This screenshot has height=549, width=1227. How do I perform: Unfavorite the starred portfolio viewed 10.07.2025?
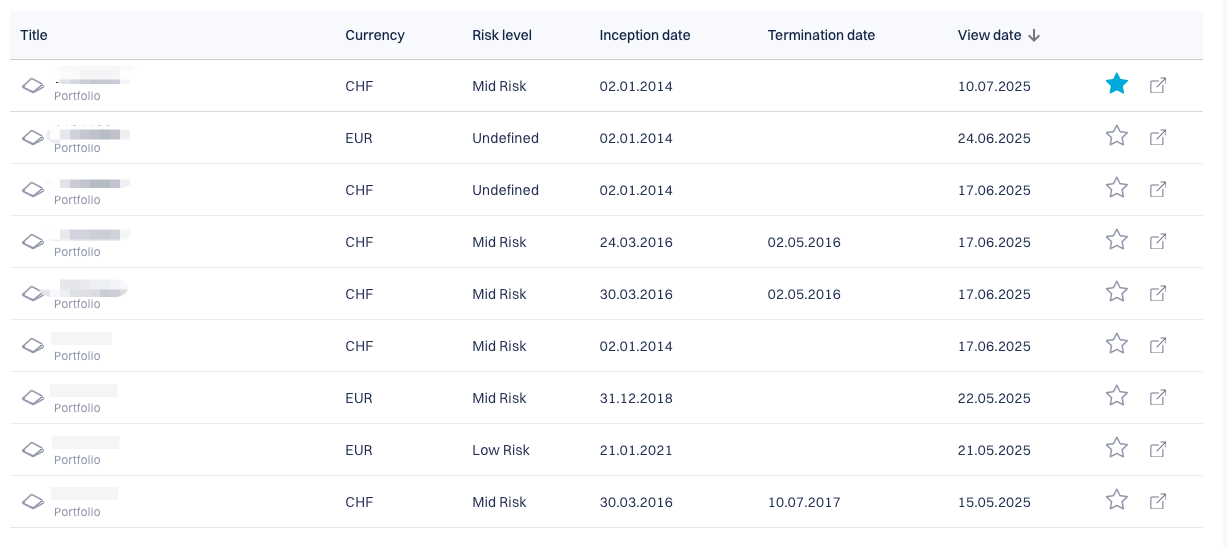click(x=1117, y=85)
